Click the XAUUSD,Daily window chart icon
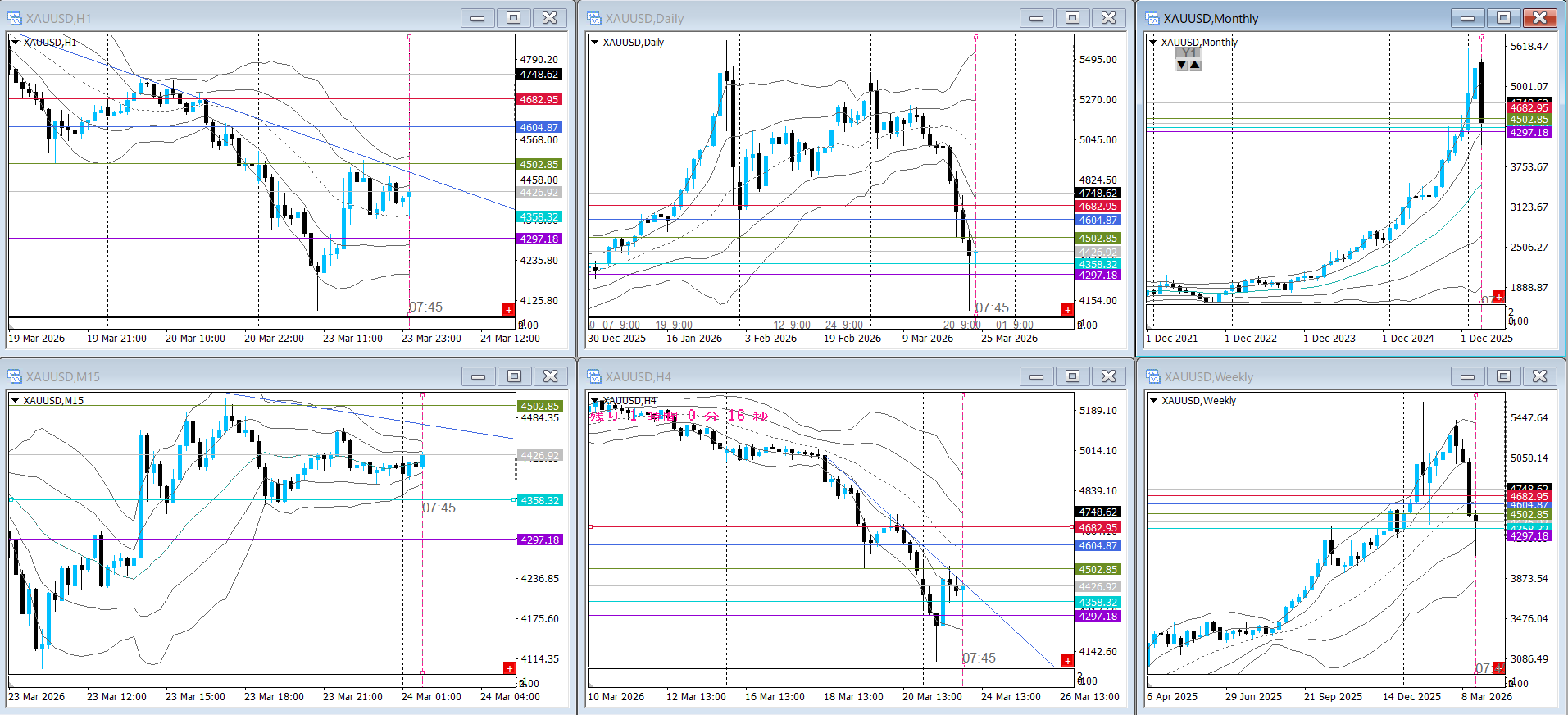Viewport: 1568px width, 715px height. 594,18
